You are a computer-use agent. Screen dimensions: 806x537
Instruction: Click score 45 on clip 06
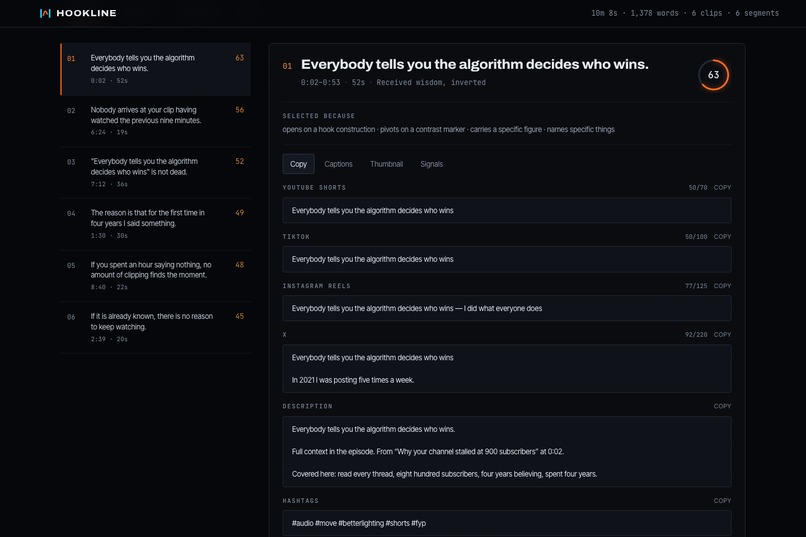[x=240, y=317]
